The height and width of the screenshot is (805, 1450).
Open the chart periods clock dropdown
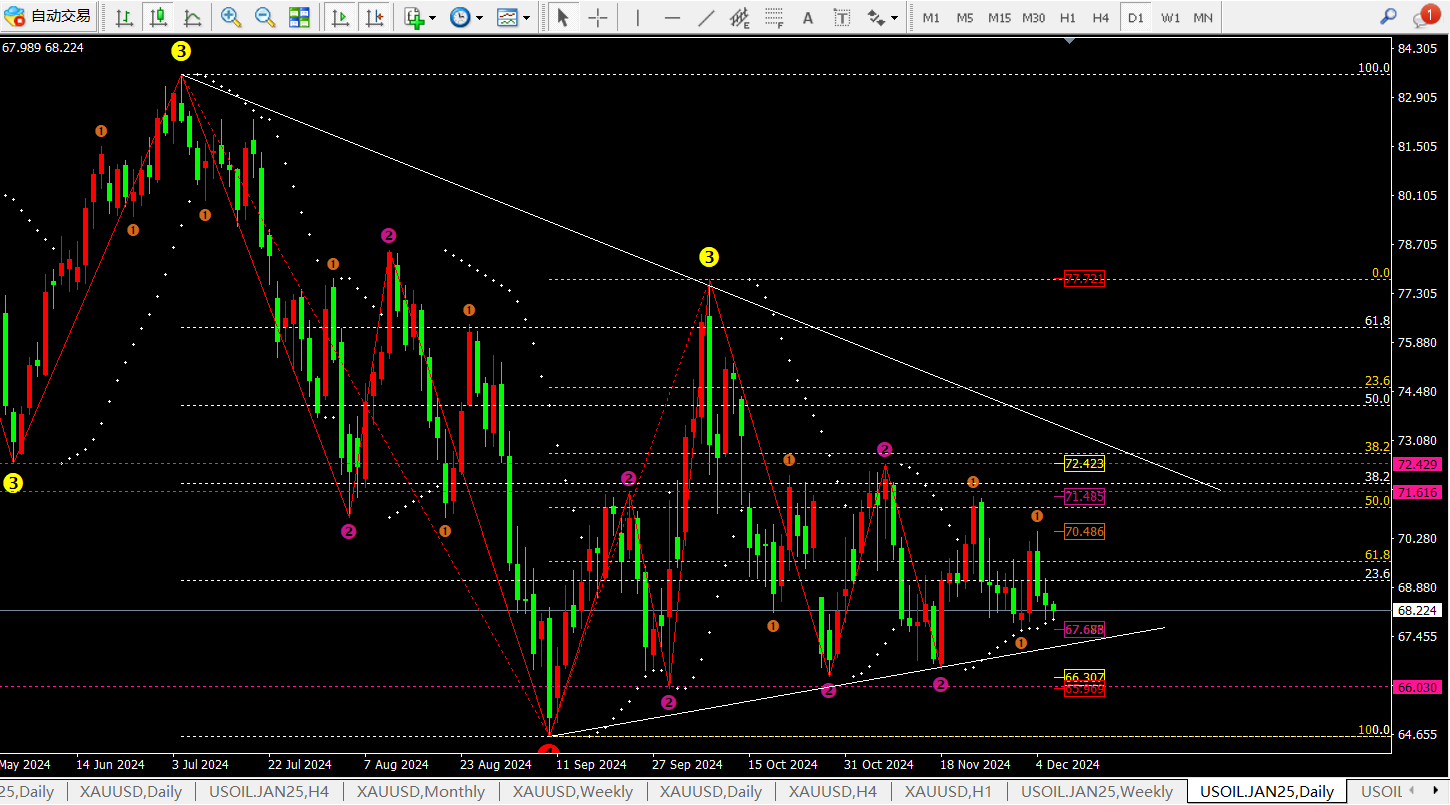point(466,17)
